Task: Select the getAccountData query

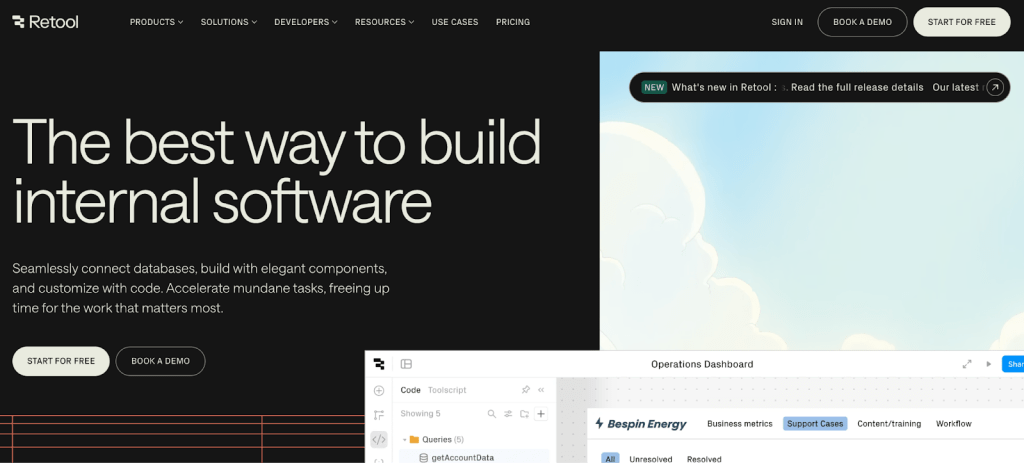Action: [475, 457]
